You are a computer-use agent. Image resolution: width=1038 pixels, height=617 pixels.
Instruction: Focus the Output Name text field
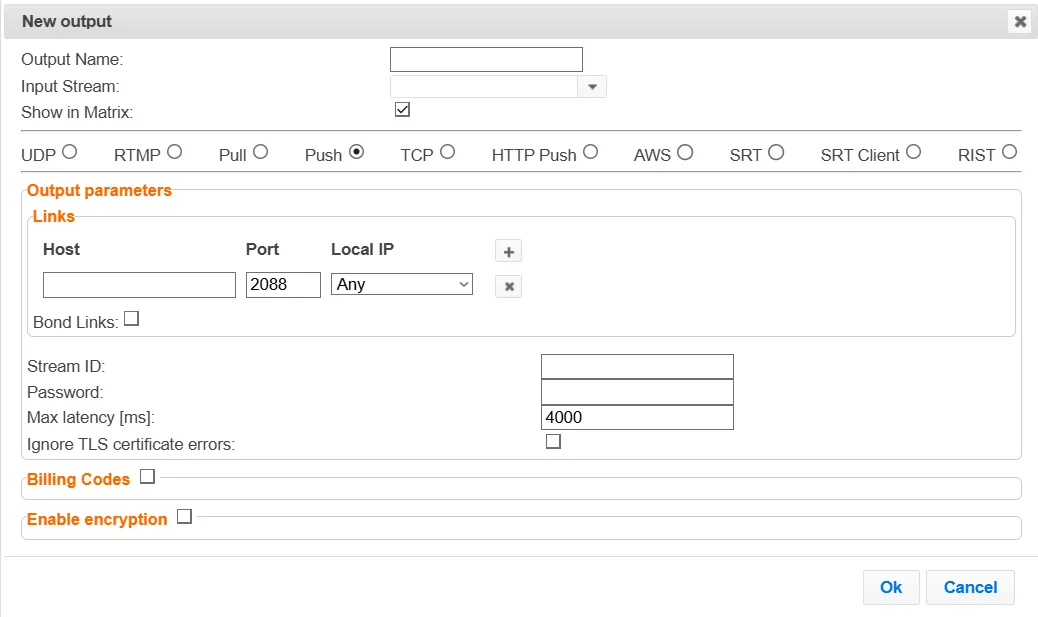[487, 60]
